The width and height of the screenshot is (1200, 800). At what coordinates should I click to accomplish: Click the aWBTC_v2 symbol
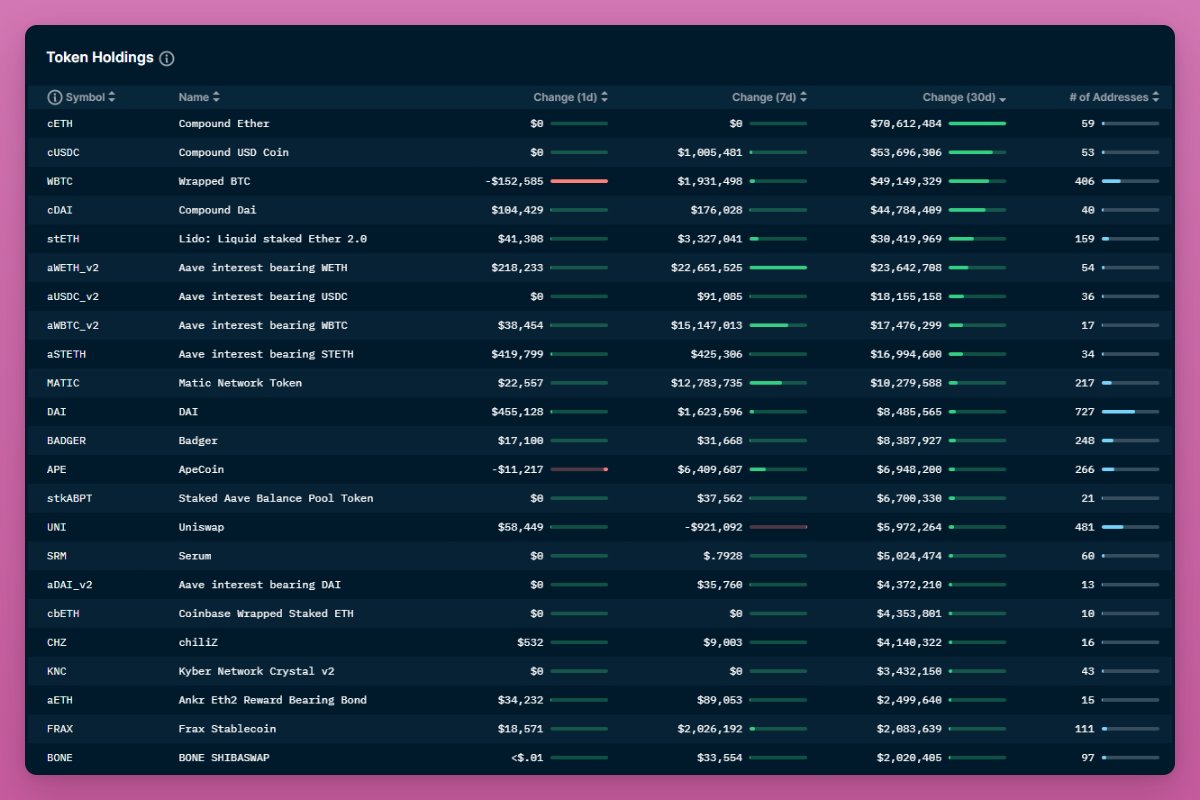pos(73,326)
